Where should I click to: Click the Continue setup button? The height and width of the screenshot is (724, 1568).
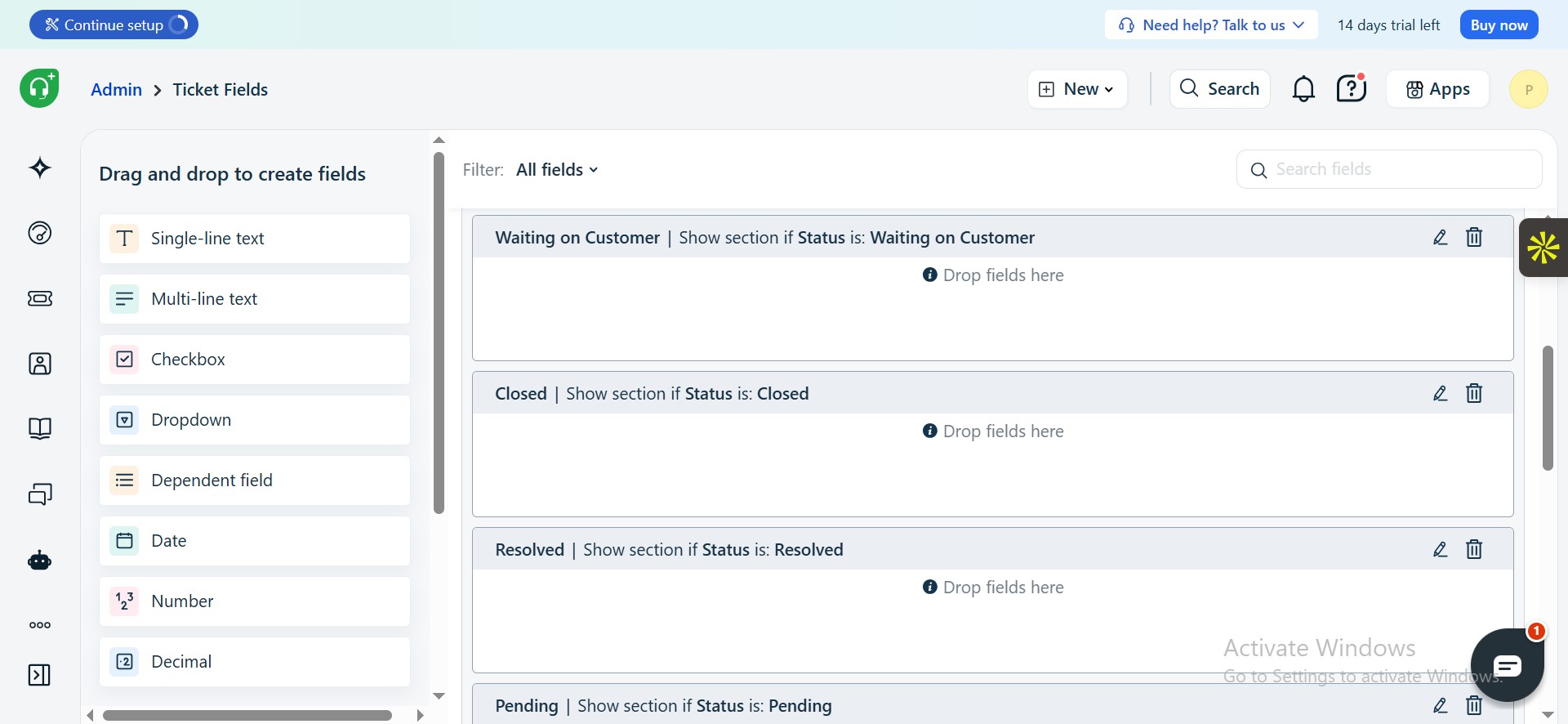114,25
